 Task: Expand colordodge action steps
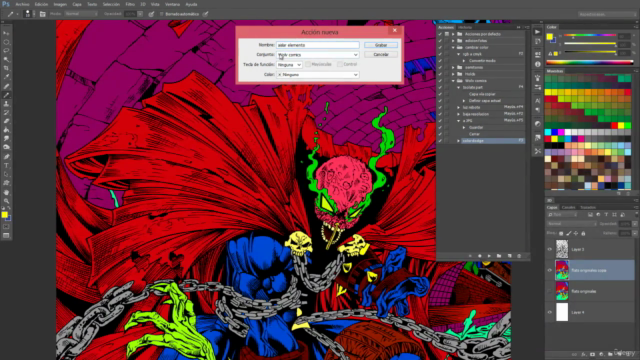458,141
